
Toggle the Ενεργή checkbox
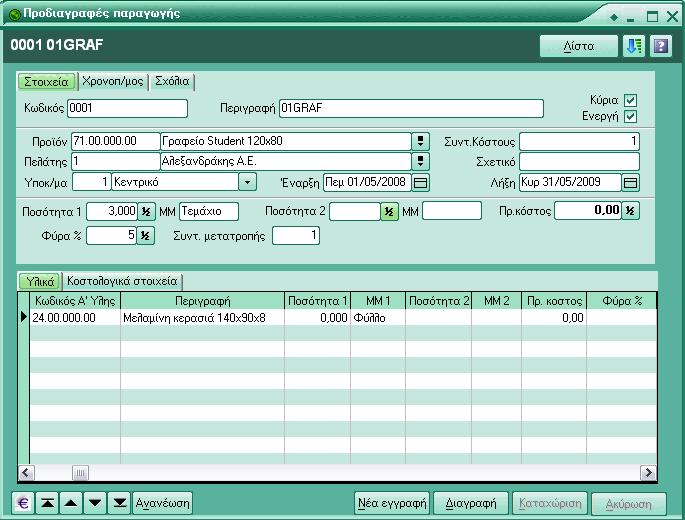click(630, 116)
